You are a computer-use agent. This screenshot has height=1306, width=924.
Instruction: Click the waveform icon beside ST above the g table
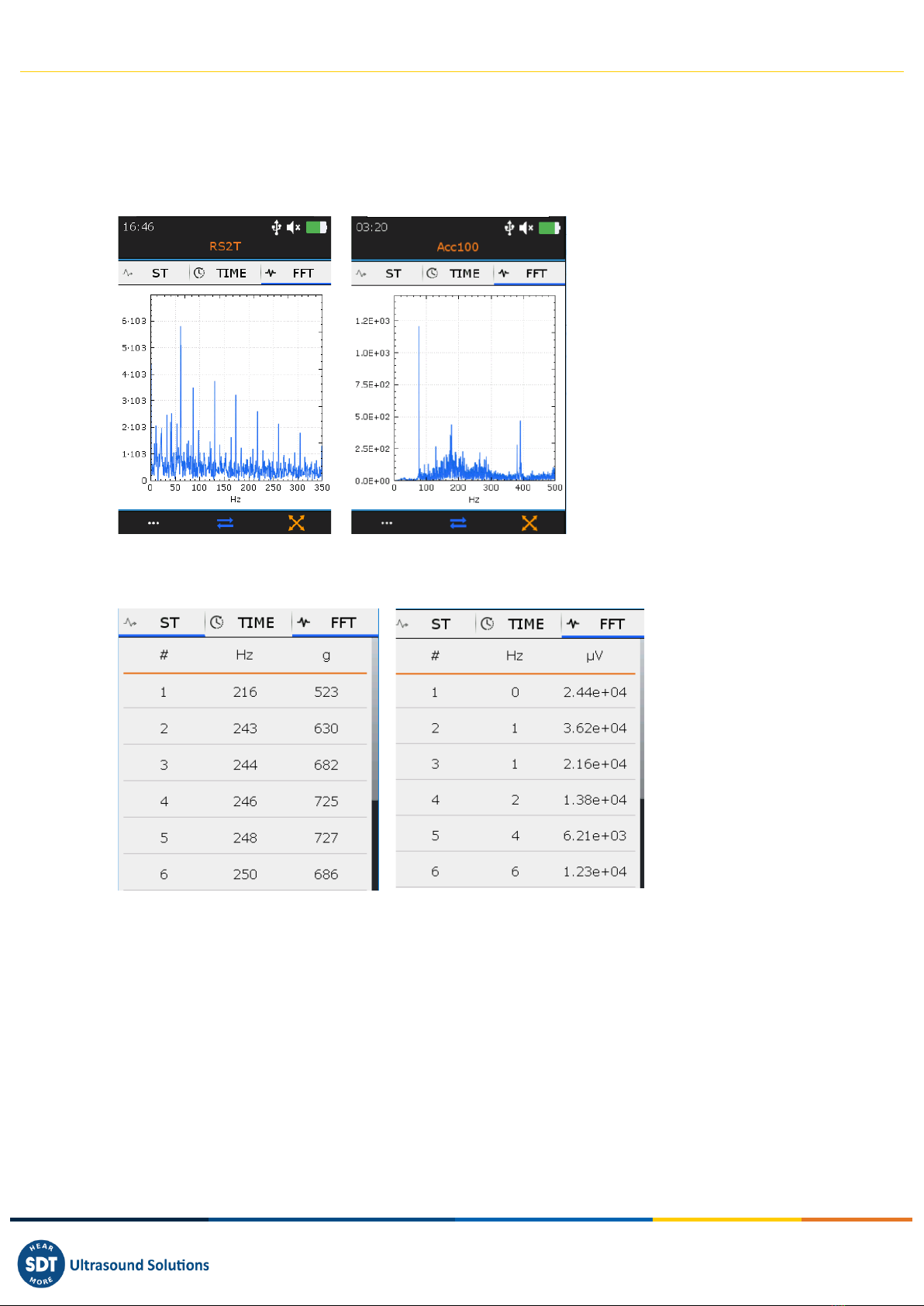point(130,622)
